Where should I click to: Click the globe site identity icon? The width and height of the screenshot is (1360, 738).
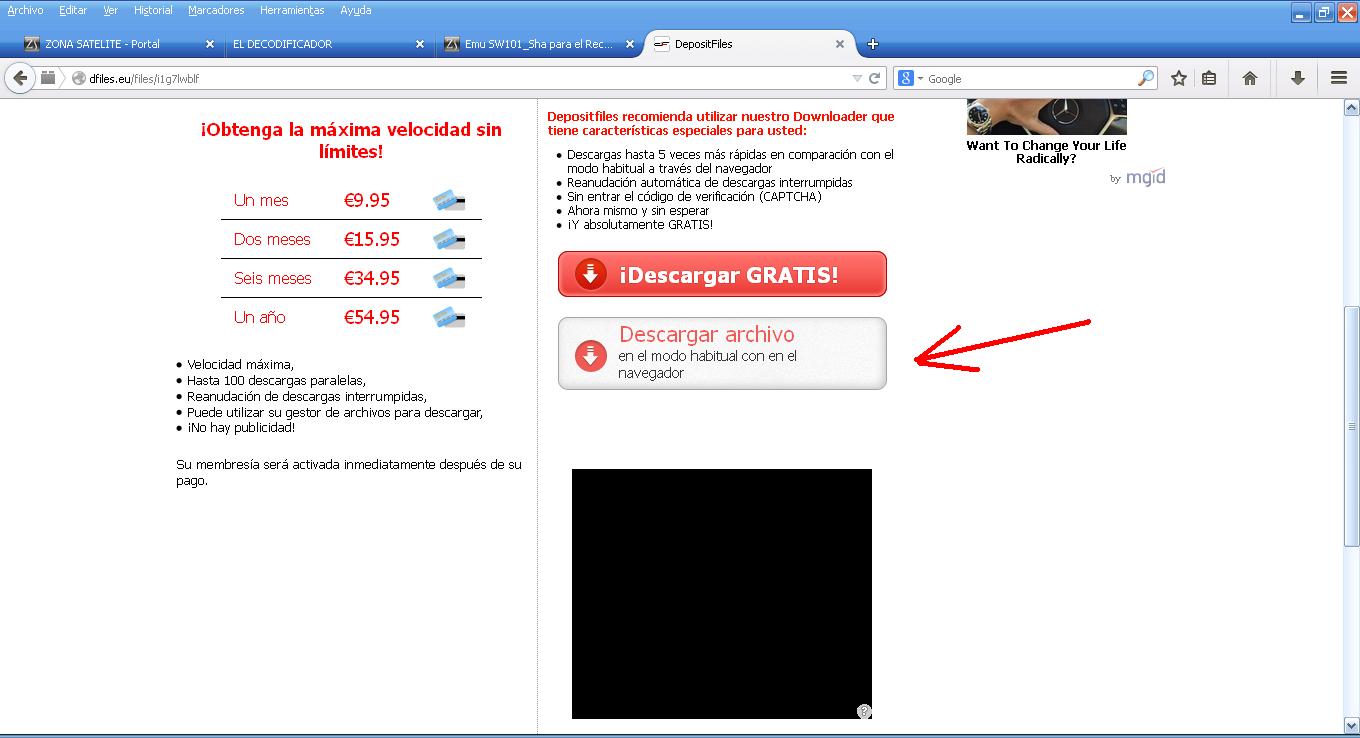(79, 78)
